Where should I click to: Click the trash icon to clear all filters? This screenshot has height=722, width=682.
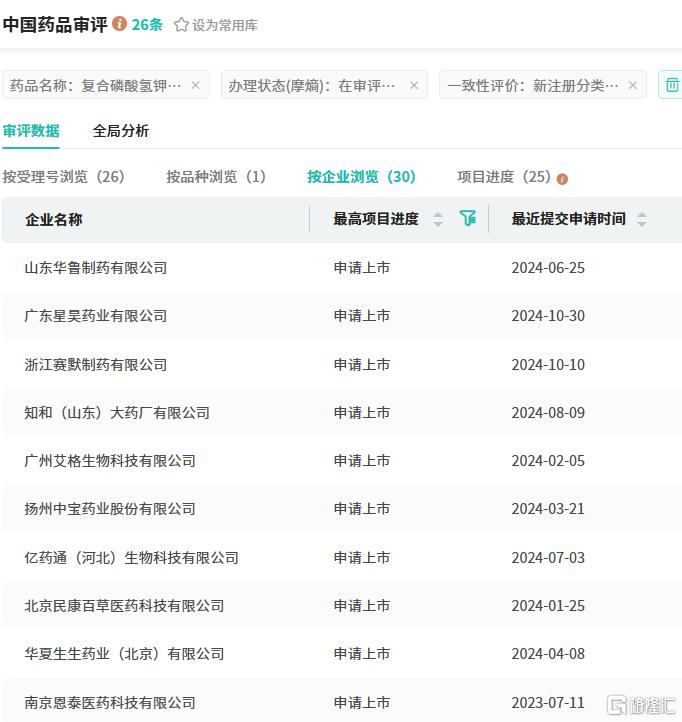[x=672, y=85]
